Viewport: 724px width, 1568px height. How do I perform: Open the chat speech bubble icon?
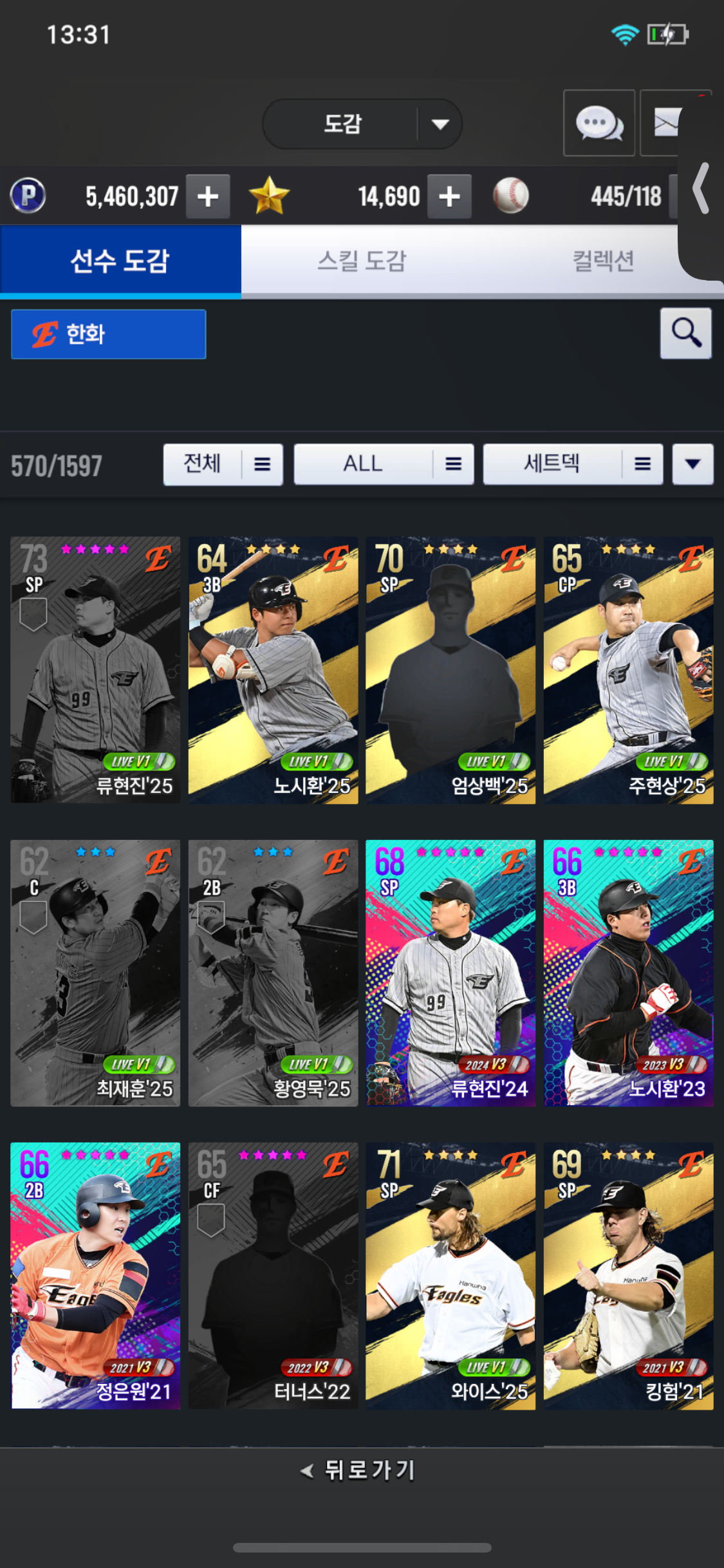click(x=599, y=123)
